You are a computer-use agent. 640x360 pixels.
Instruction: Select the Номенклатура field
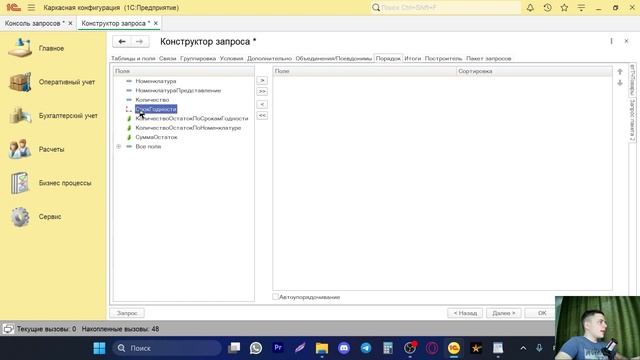pos(156,81)
